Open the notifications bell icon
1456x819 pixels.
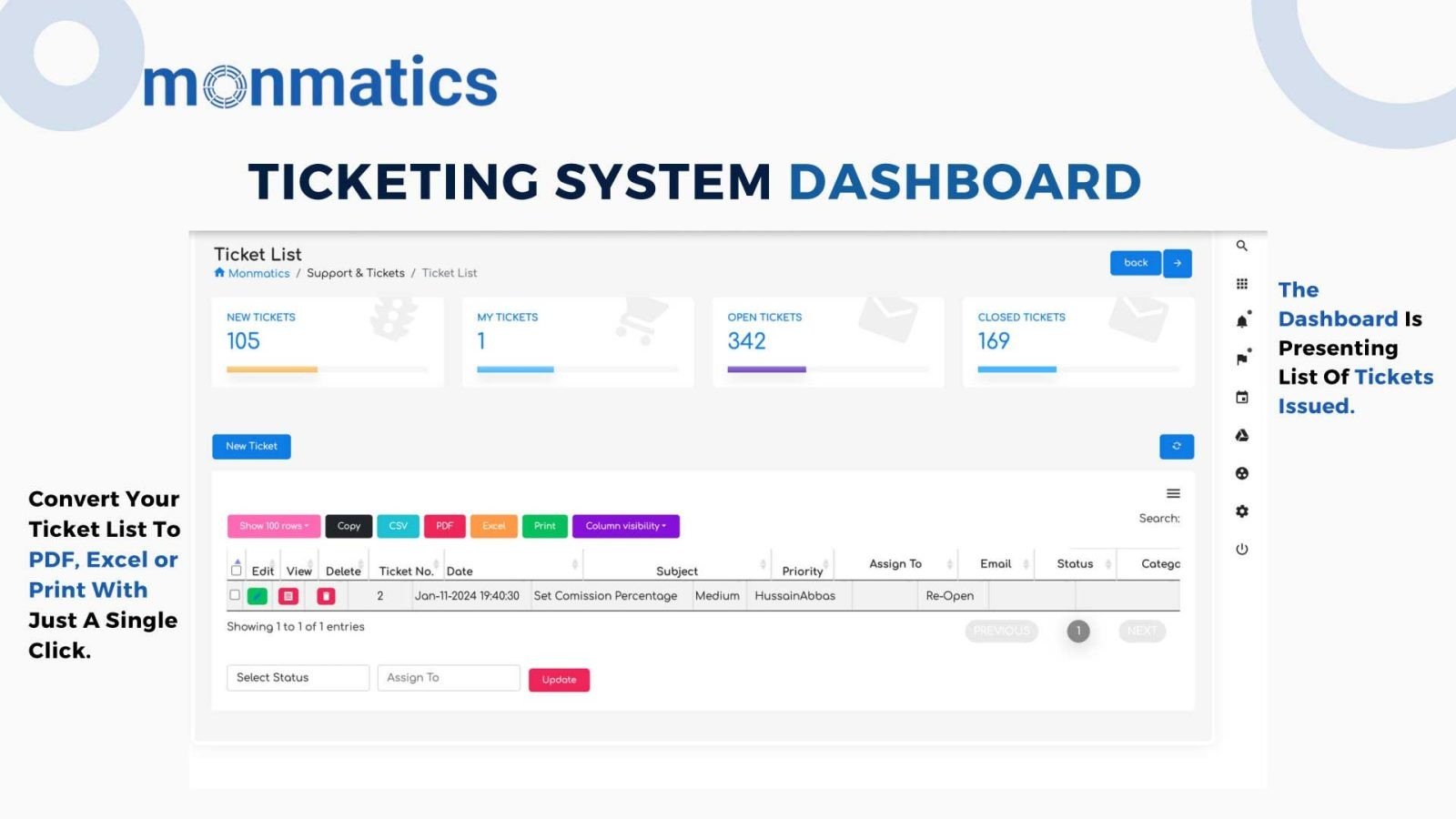pos(1241,321)
